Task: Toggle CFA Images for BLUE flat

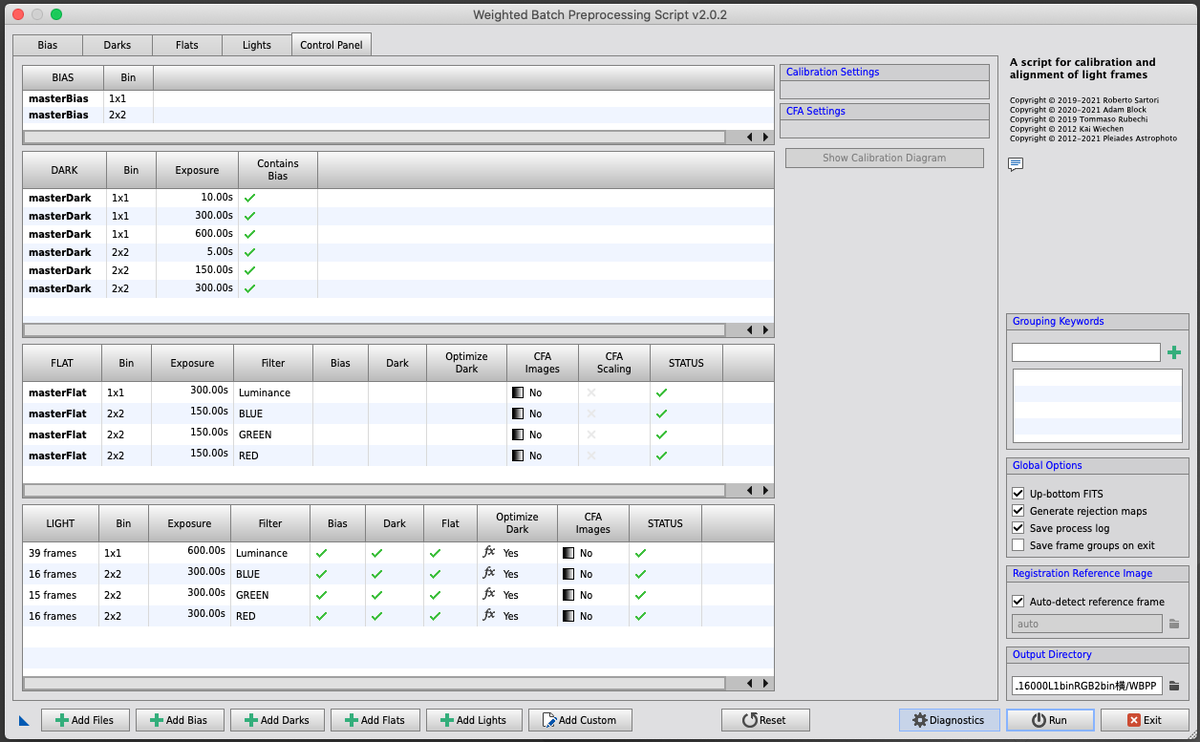Action: tap(517, 414)
